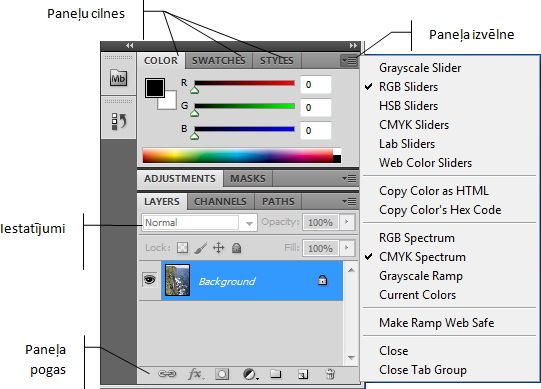Create a new layer icon

tap(303, 374)
